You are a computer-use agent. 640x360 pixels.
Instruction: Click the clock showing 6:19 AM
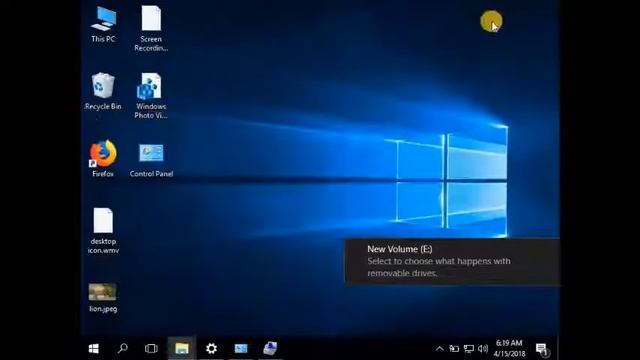[x=509, y=348]
